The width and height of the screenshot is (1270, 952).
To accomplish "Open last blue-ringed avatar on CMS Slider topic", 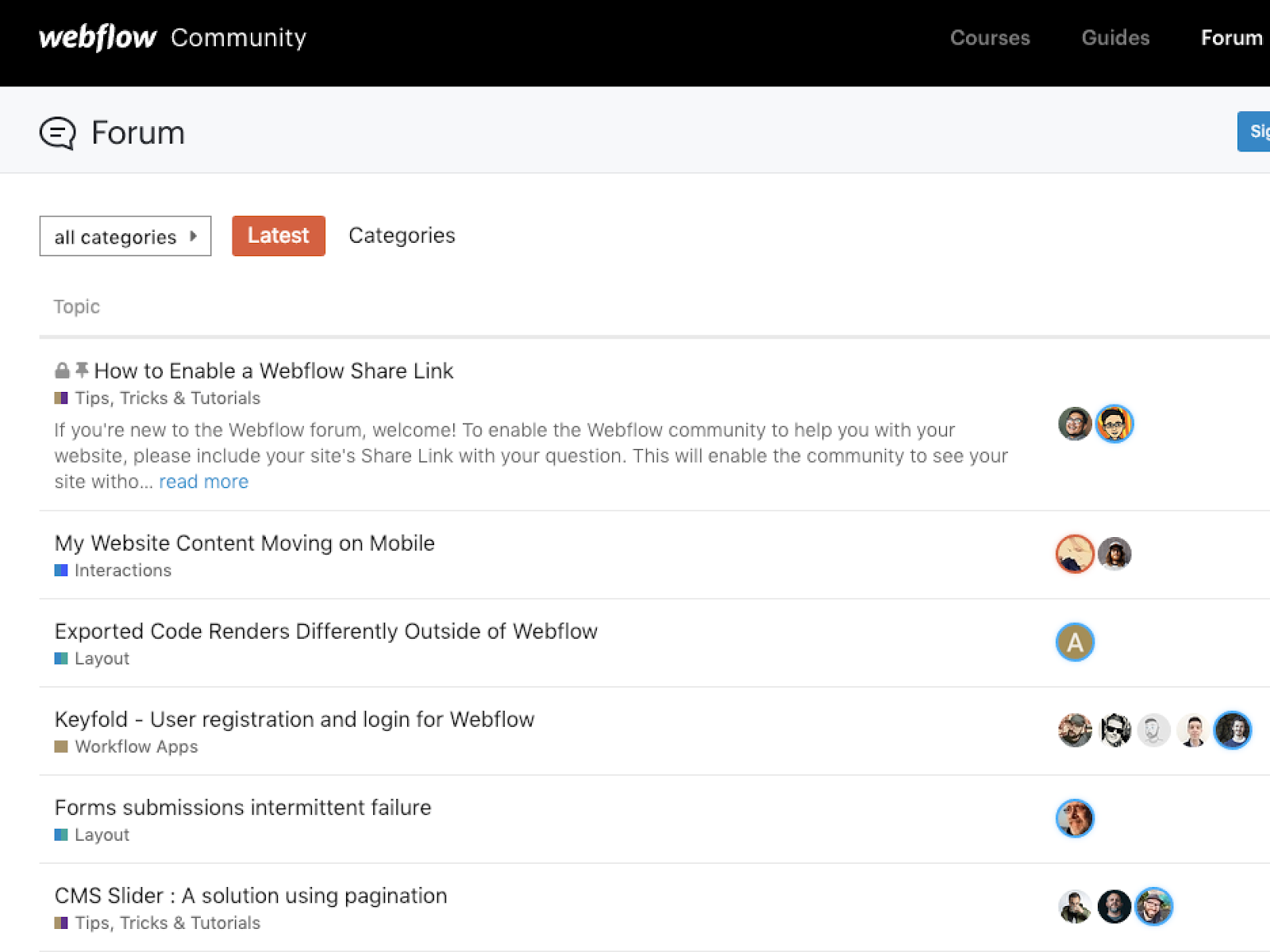I will pos(1153,906).
